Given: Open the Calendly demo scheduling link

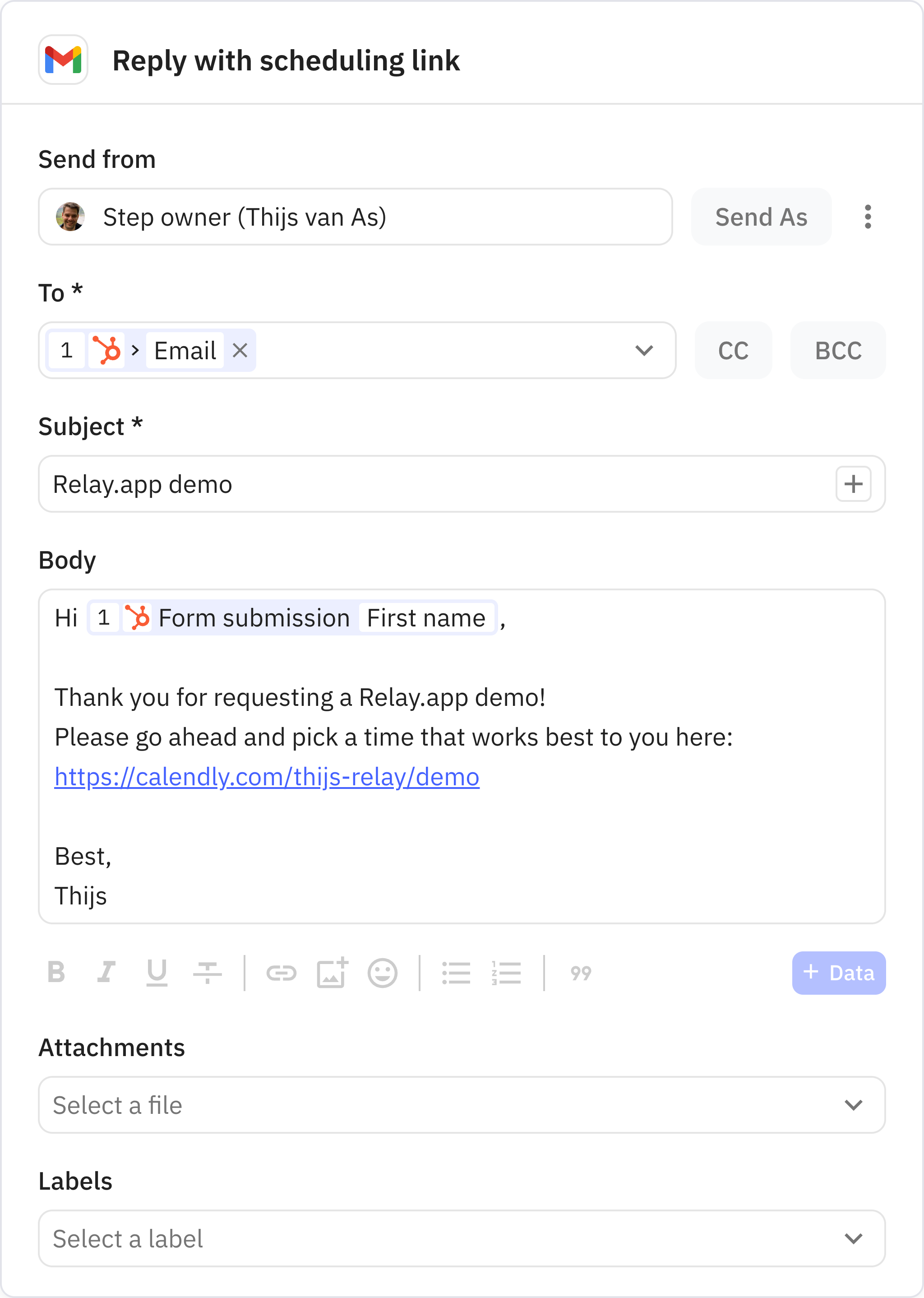Looking at the screenshot, I should coord(267,776).
